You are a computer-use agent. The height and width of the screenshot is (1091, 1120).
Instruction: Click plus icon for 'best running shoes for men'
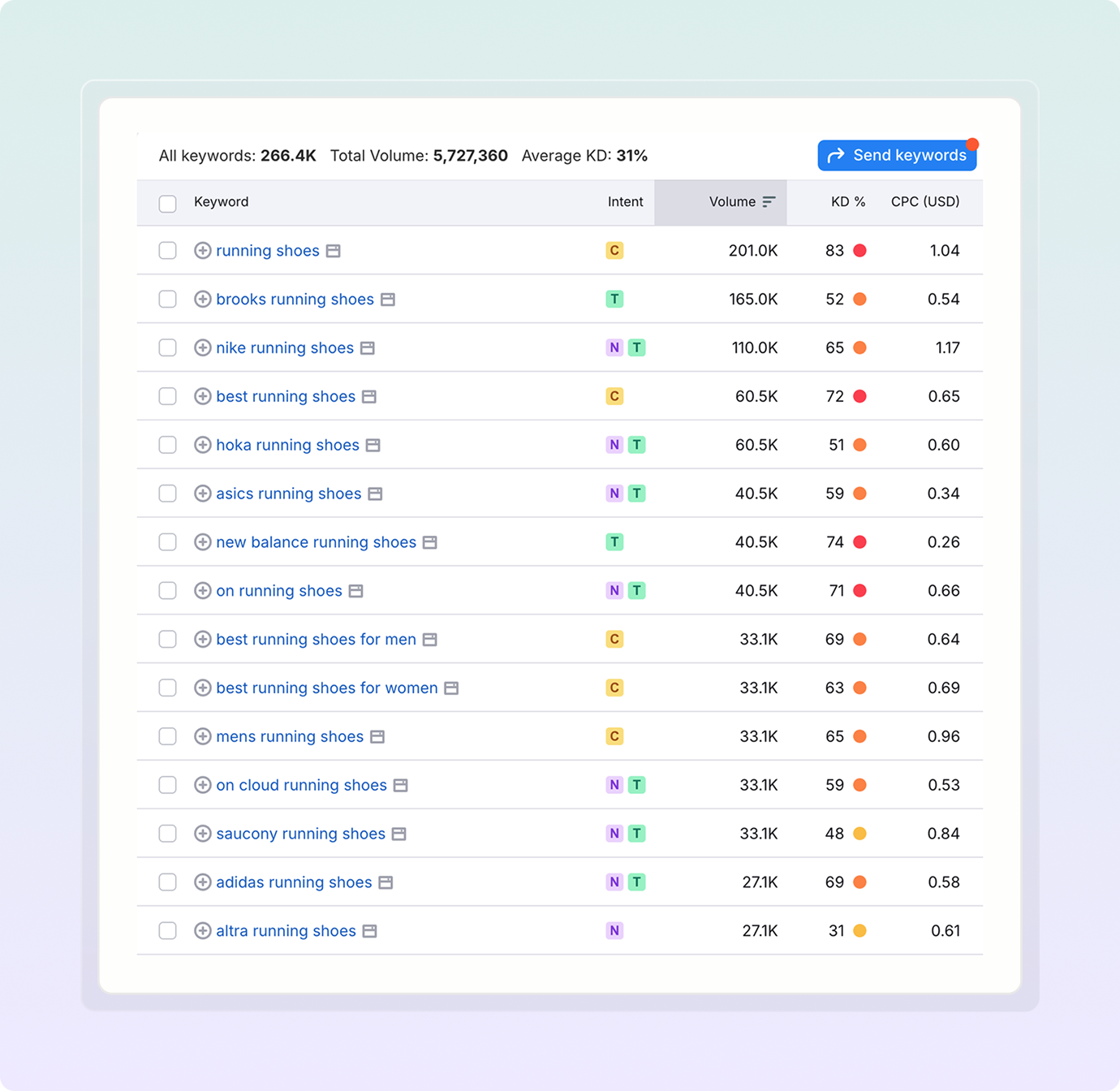[203, 640]
